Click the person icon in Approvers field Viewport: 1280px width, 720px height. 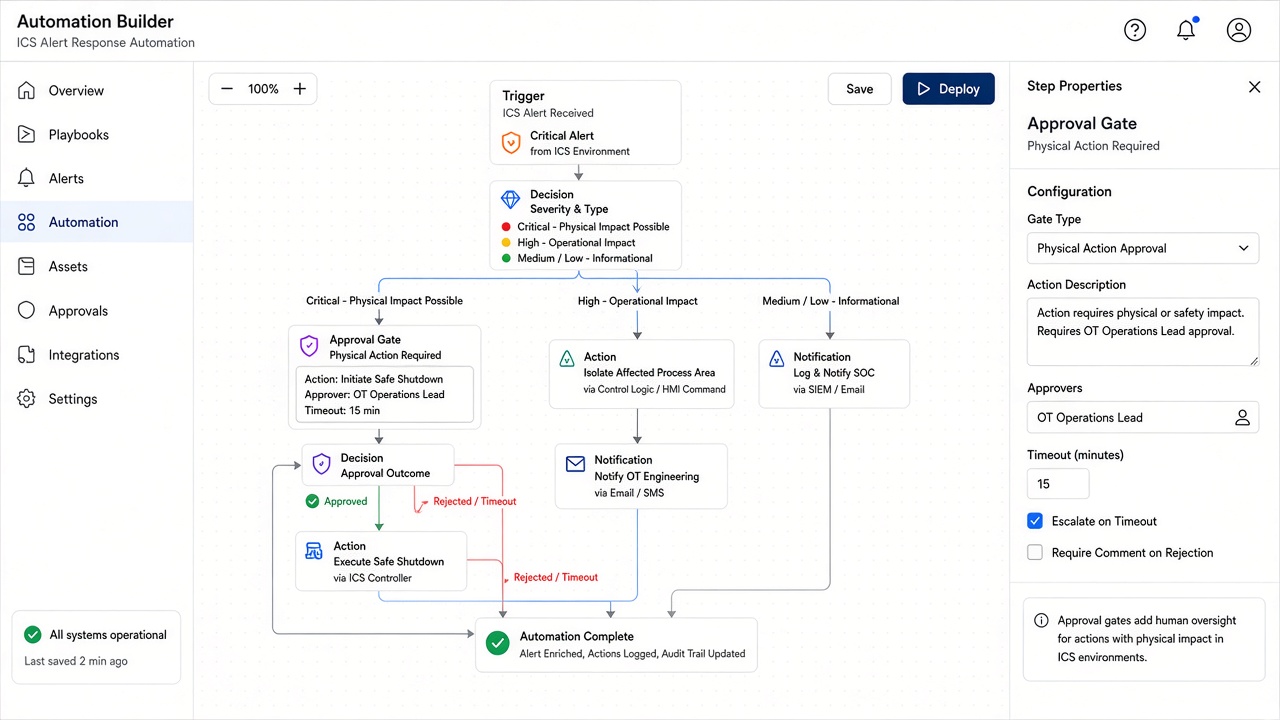1242,418
